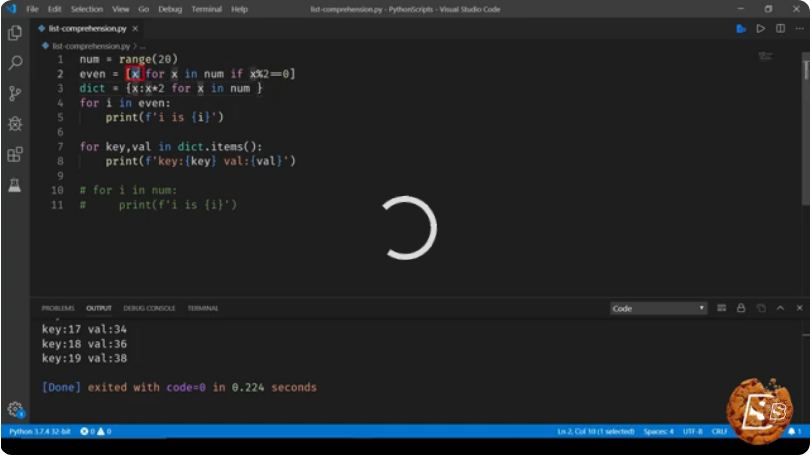
Task: Switch to the TERMINAL panel tab
Action: pyautogui.click(x=202, y=308)
